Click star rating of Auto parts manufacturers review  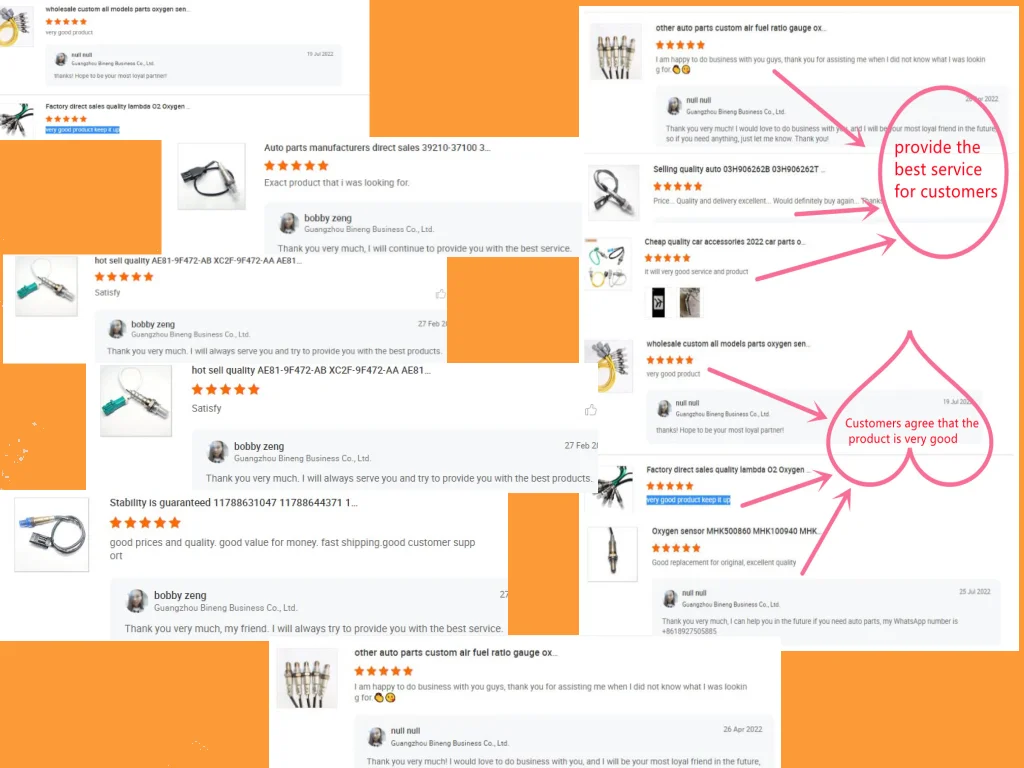coord(296,166)
